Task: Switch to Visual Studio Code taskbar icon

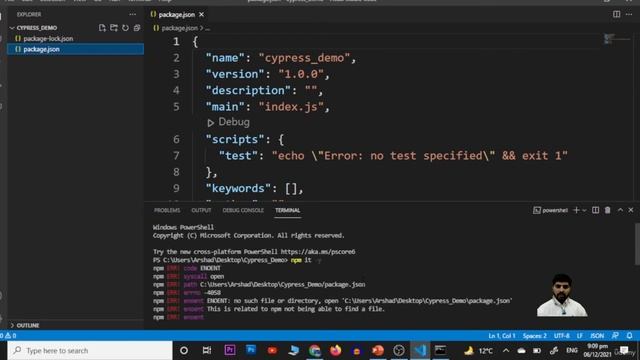Action: click(420, 350)
